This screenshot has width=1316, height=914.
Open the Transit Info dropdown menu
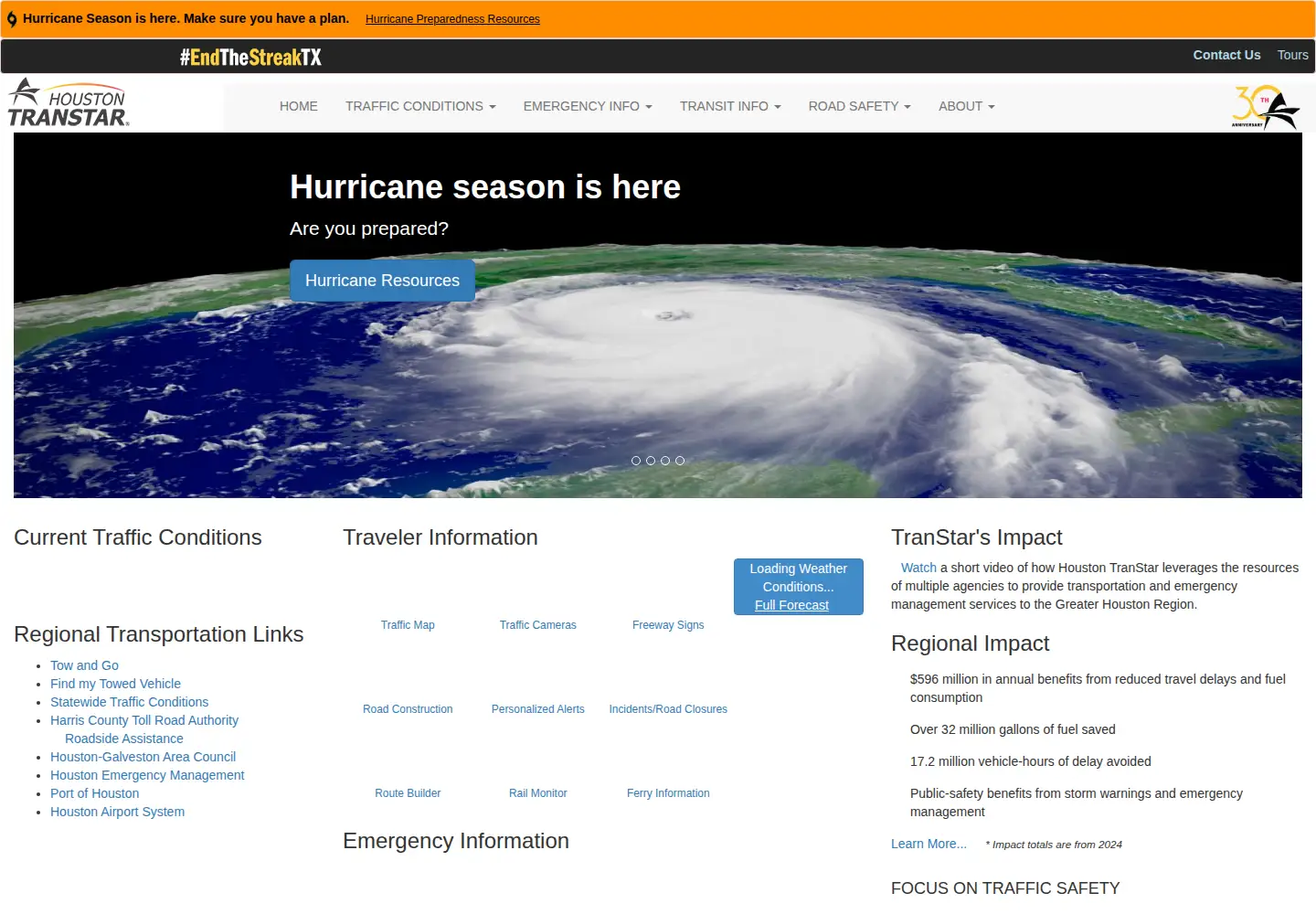tap(730, 106)
